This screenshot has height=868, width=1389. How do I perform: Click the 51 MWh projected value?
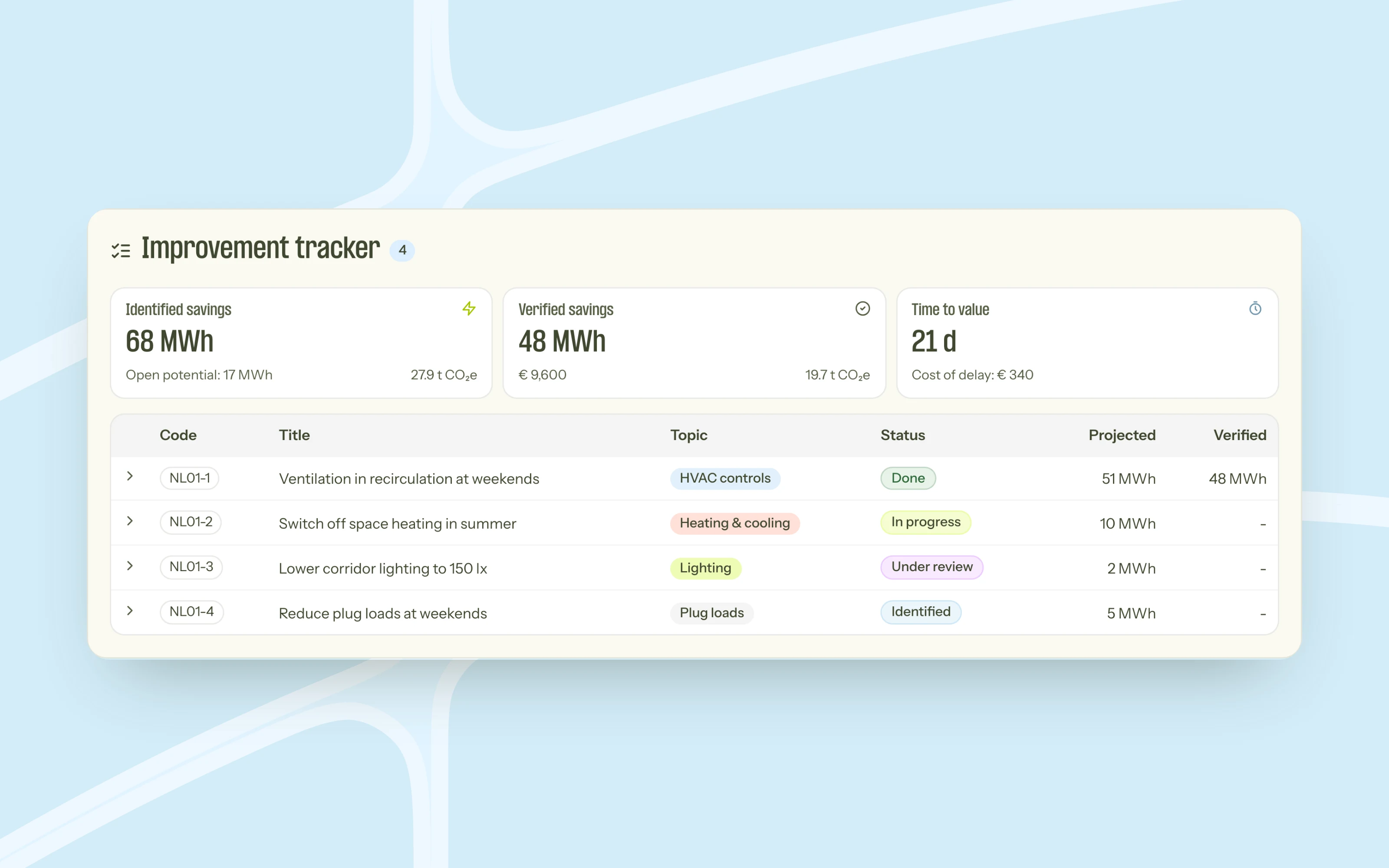click(x=1129, y=479)
